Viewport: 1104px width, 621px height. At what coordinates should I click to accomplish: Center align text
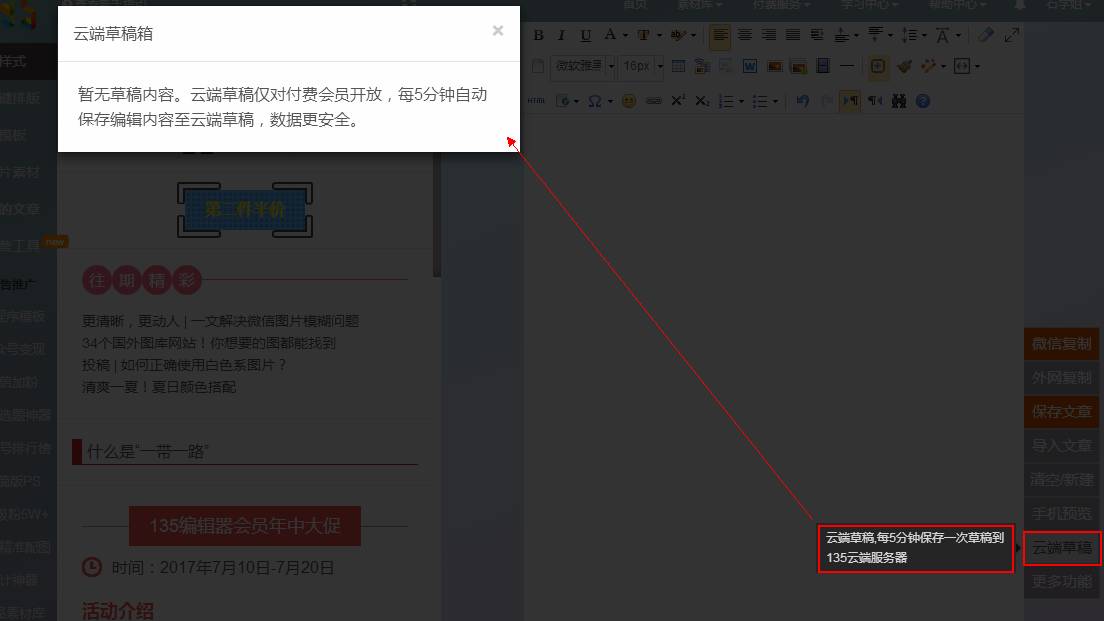click(x=744, y=34)
